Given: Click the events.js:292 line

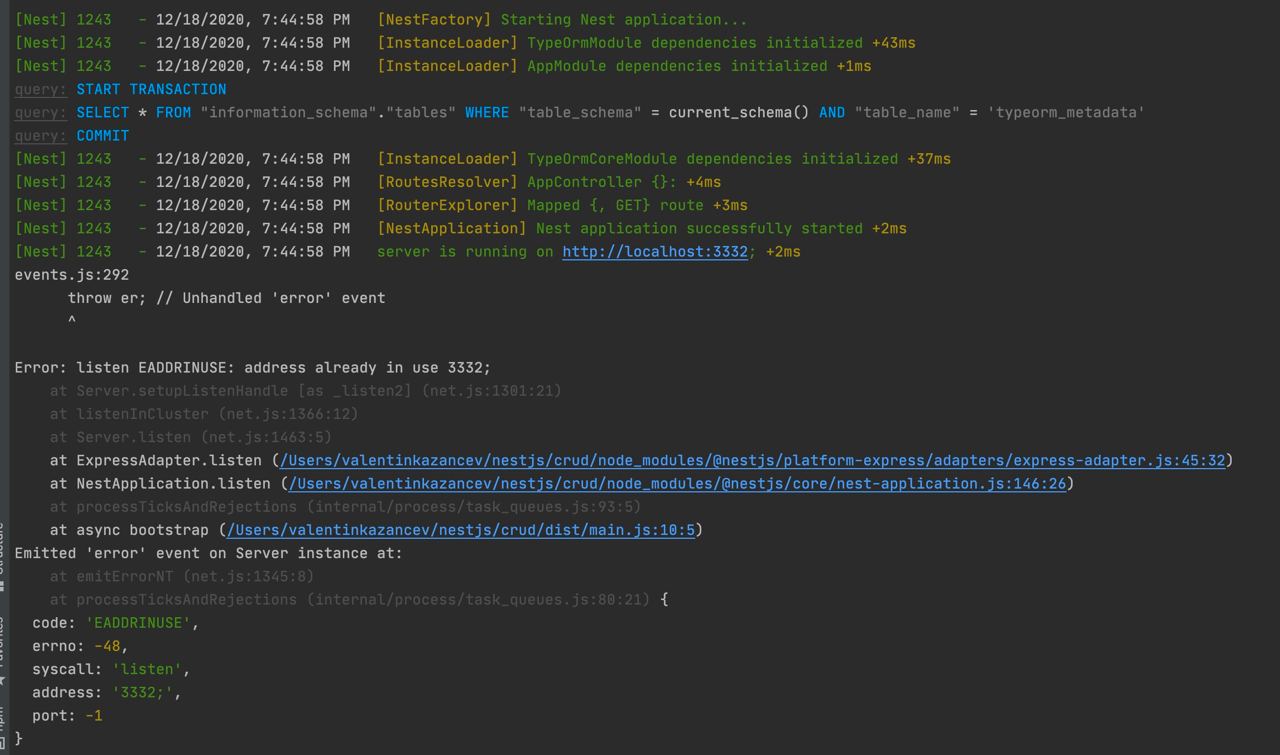Looking at the screenshot, I should [71, 275].
